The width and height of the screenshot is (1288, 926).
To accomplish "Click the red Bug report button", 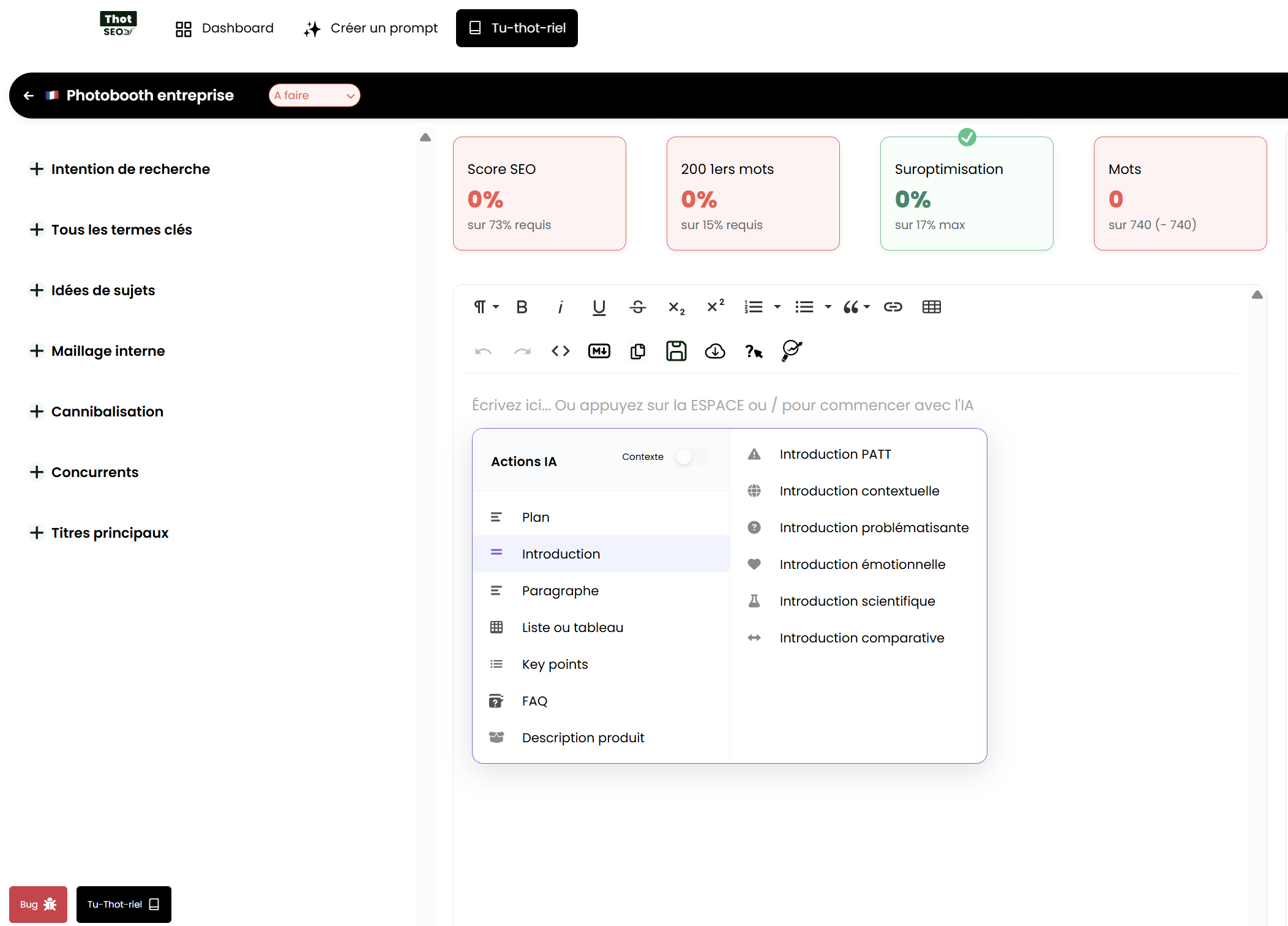I will [x=38, y=904].
